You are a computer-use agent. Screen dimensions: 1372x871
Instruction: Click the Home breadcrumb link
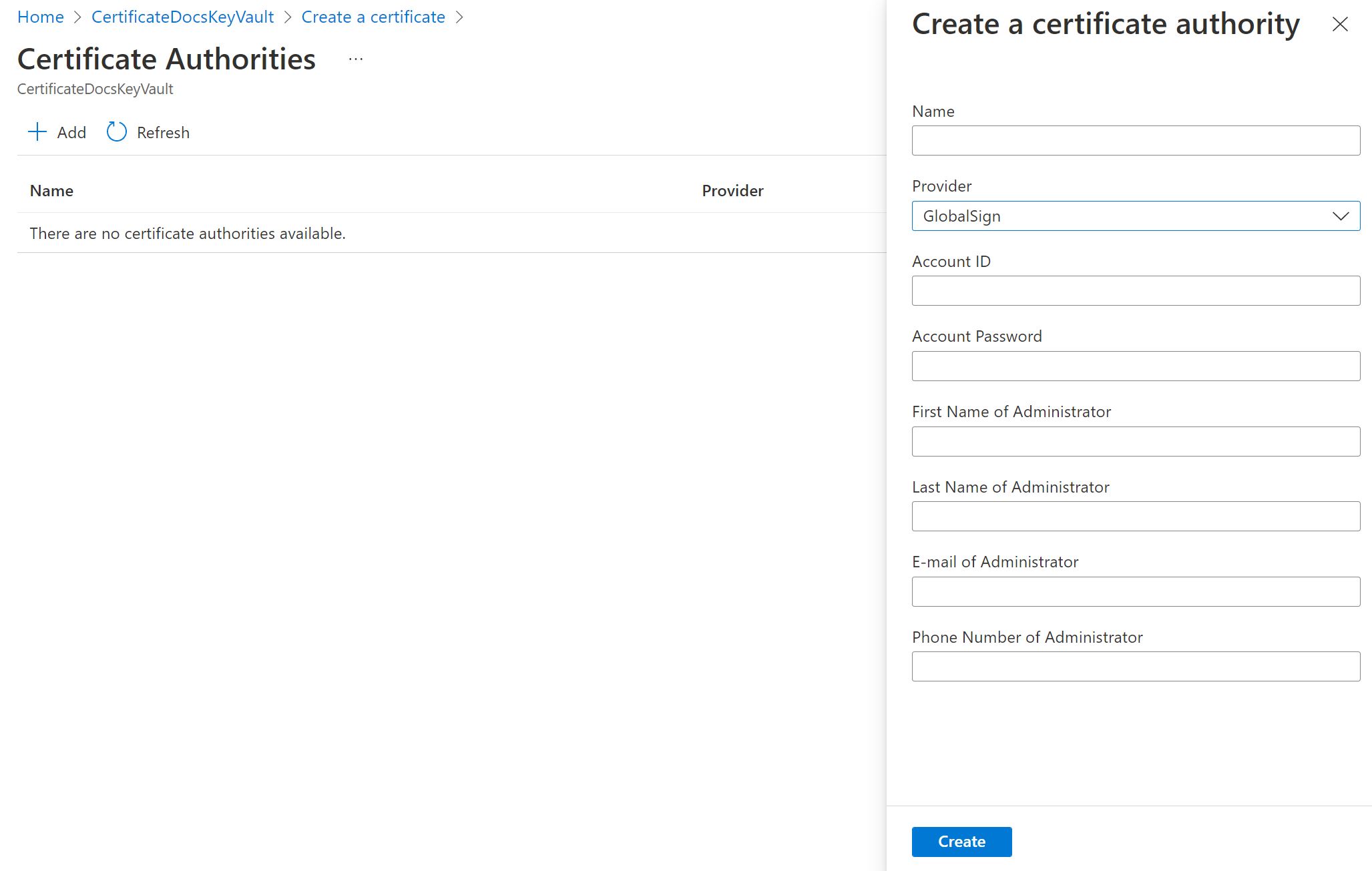point(40,16)
